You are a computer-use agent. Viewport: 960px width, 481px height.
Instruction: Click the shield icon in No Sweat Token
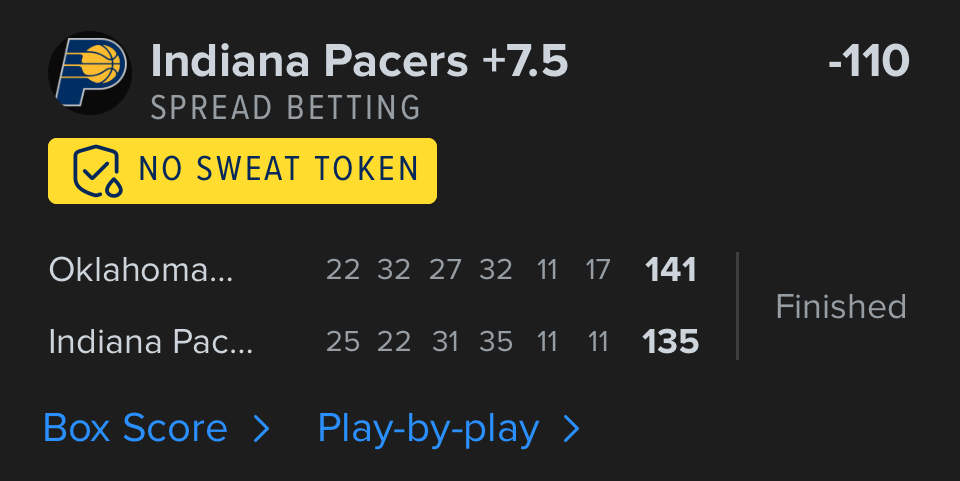[97, 171]
